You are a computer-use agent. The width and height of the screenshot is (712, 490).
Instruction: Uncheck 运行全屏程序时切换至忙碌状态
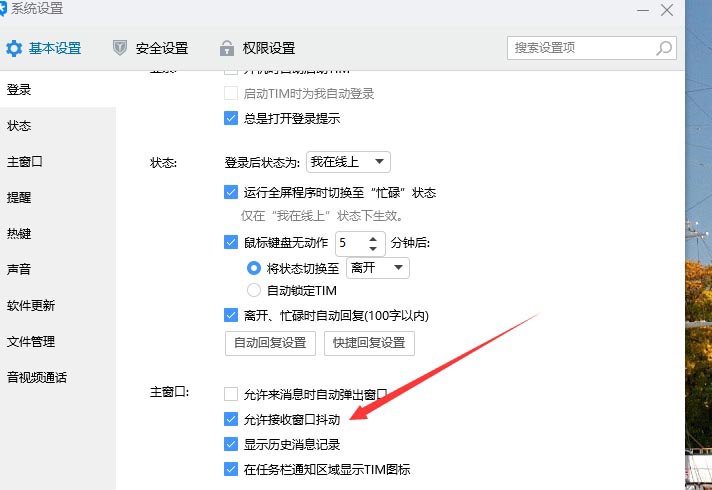[231, 193]
